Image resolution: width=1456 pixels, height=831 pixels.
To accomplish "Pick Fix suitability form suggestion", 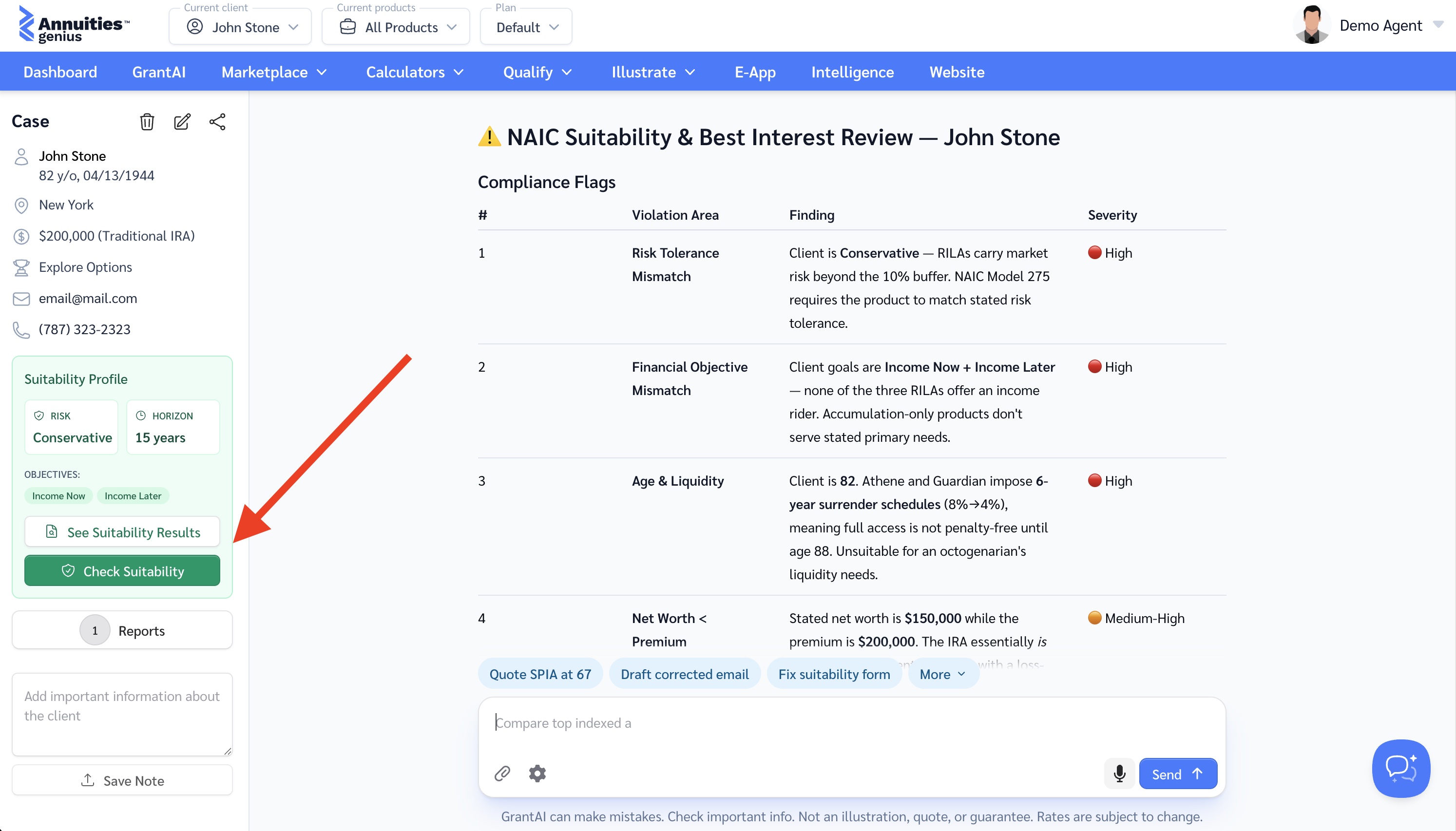I will click(834, 674).
